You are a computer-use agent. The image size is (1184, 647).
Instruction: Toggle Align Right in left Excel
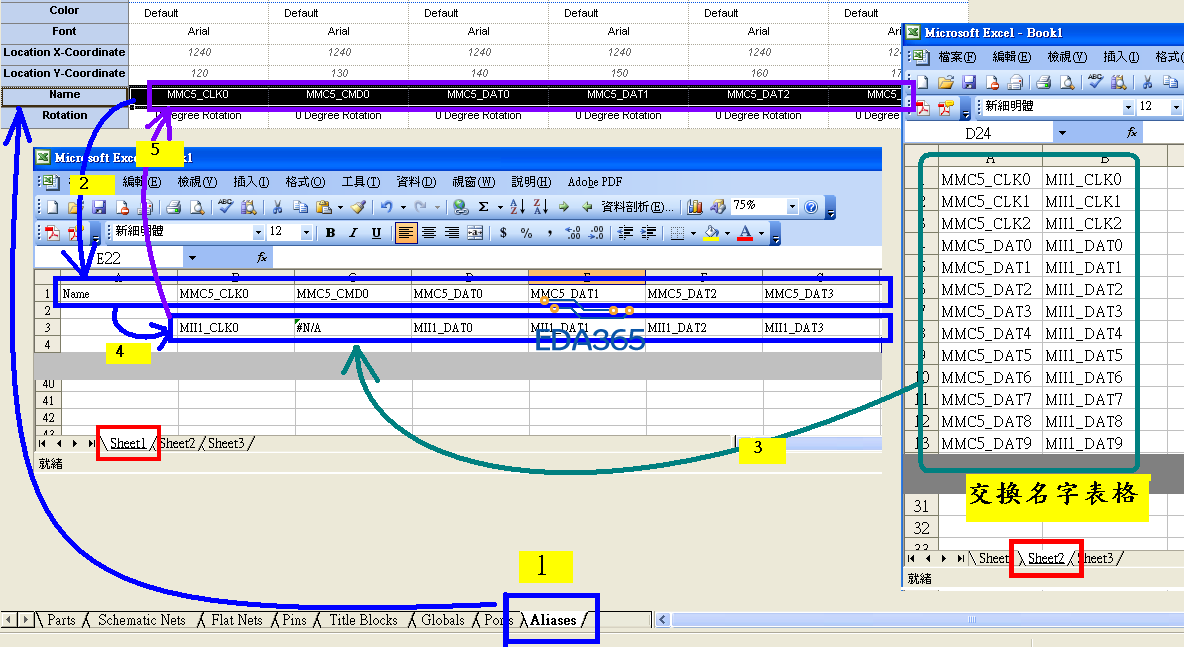pos(452,233)
